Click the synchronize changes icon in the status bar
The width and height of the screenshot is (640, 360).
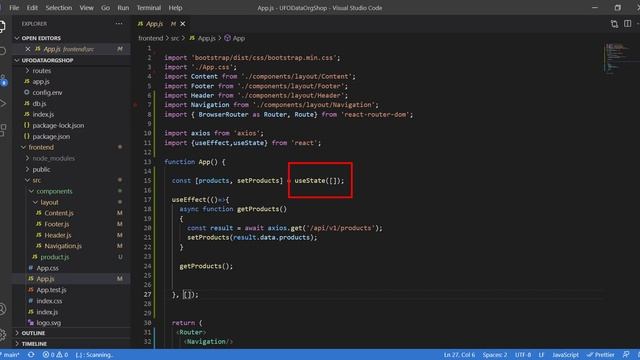coord(31,355)
